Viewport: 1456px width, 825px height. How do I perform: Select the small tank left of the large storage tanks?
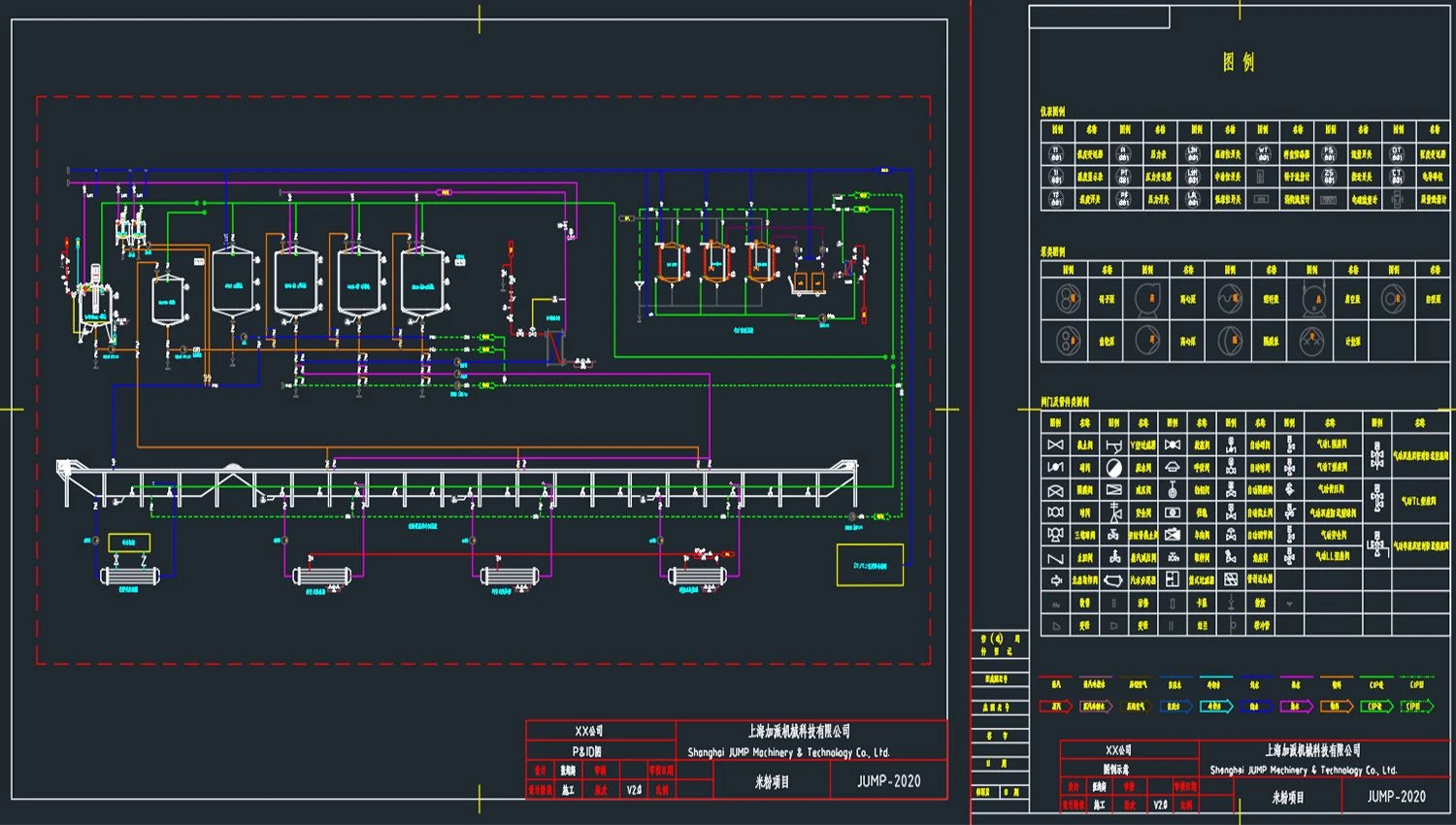(169, 299)
